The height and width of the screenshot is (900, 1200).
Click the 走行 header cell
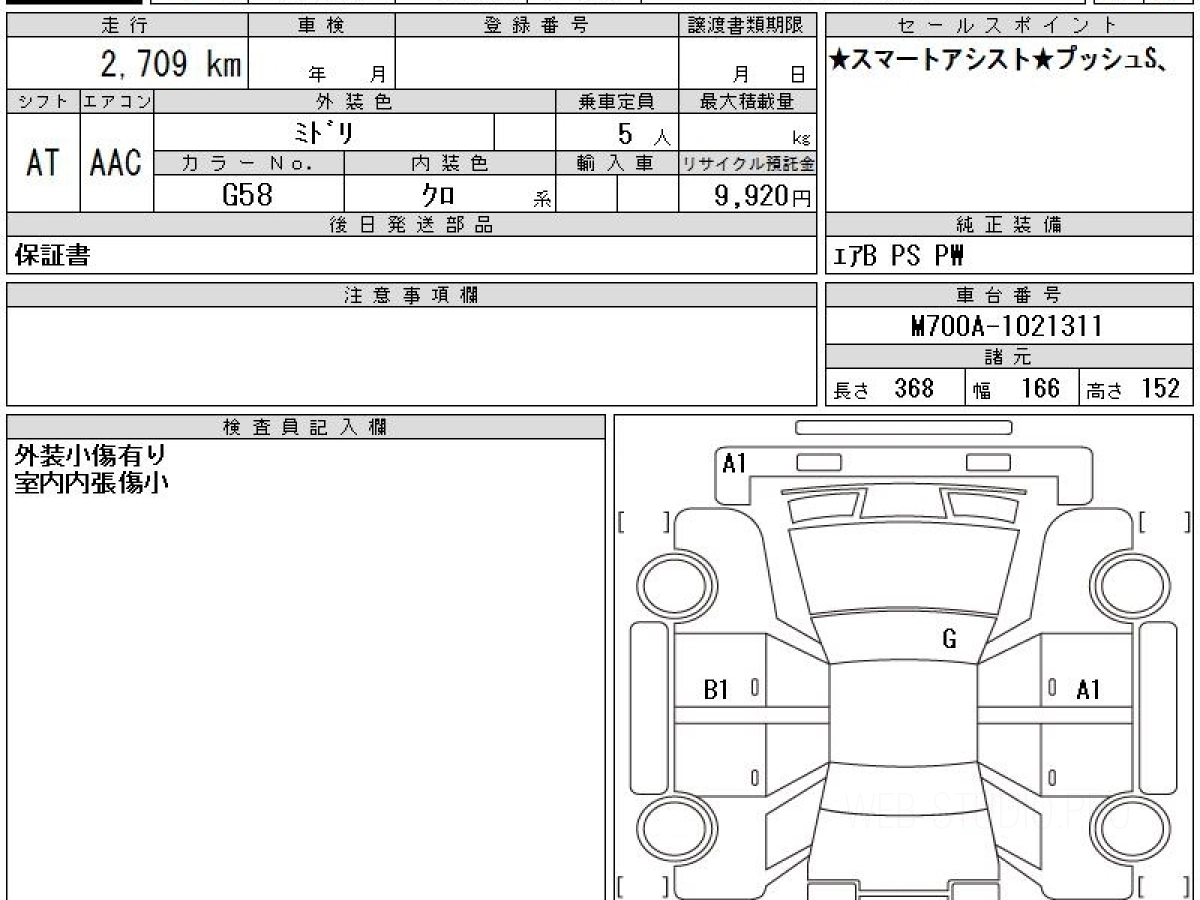pyautogui.click(x=126, y=26)
